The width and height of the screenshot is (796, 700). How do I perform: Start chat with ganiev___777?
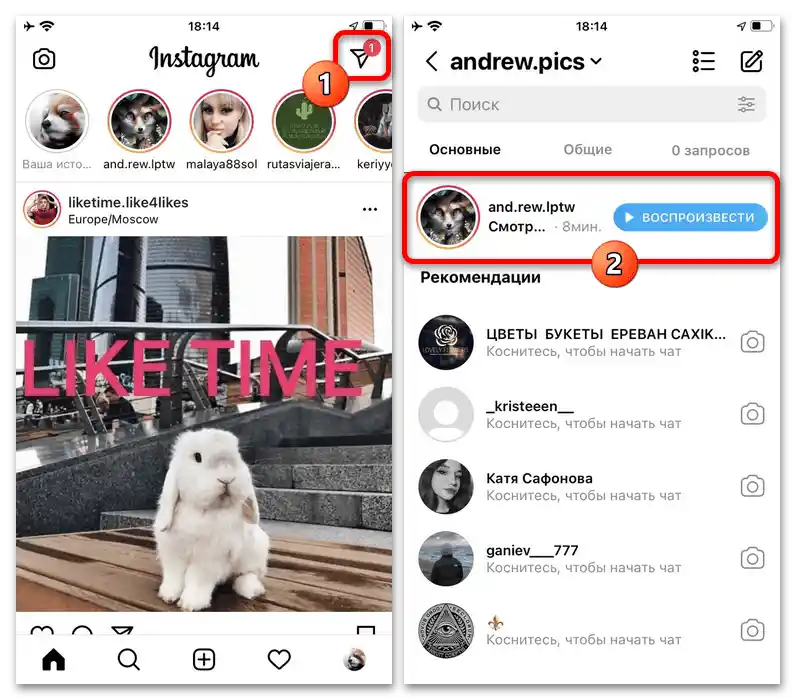tap(584, 558)
